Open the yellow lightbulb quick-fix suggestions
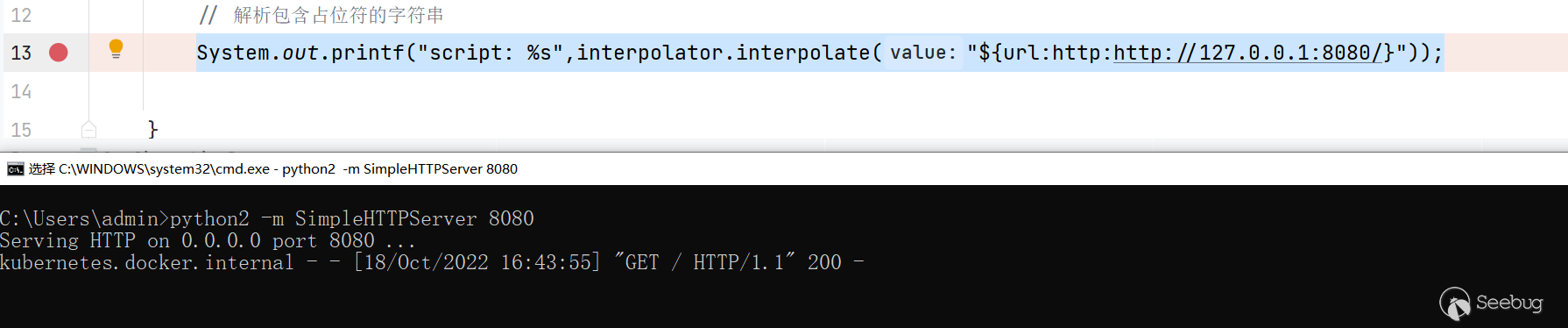 pyautogui.click(x=116, y=49)
